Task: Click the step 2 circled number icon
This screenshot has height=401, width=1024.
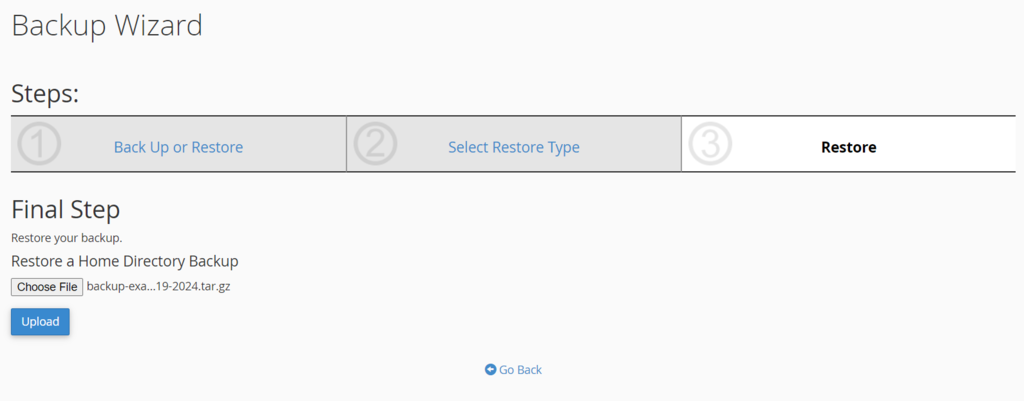Action: point(375,145)
